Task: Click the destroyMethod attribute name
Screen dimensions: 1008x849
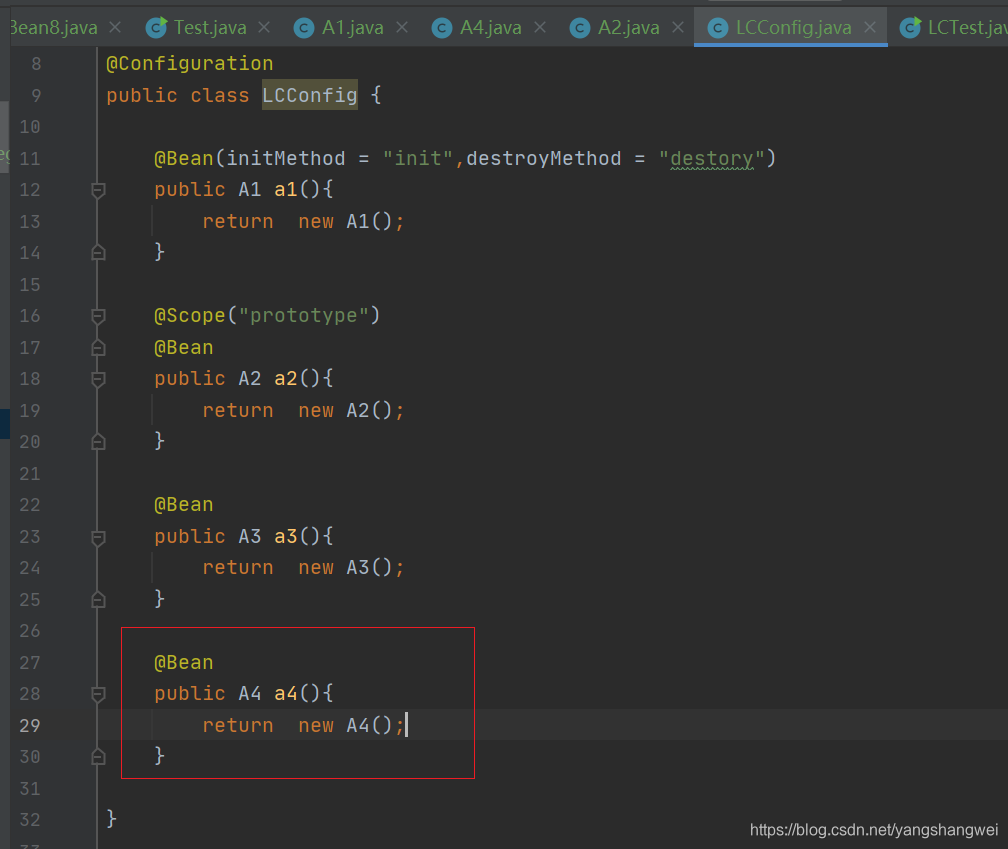Action: [x=544, y=158]
